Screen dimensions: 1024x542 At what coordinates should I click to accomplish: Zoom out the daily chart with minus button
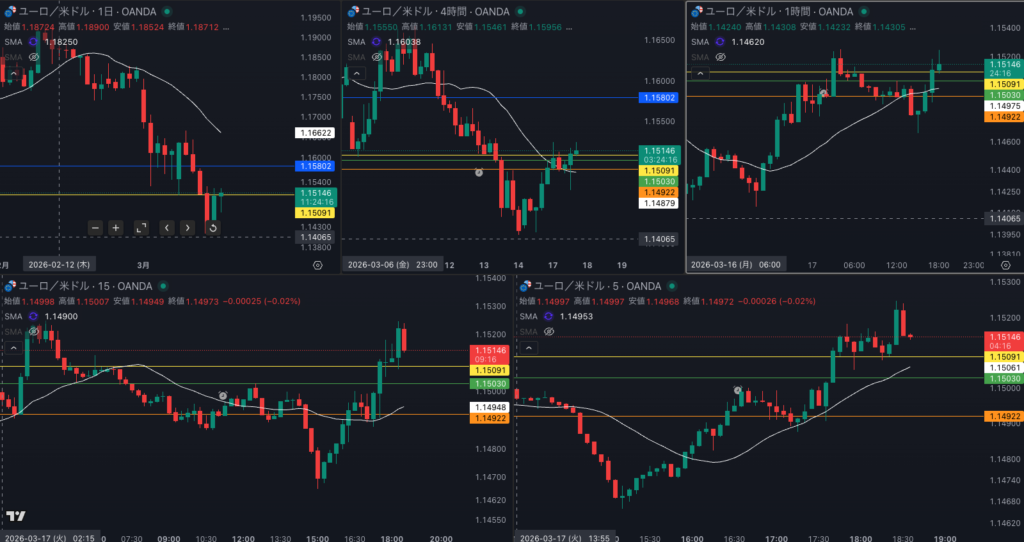[x=95, y=228]
